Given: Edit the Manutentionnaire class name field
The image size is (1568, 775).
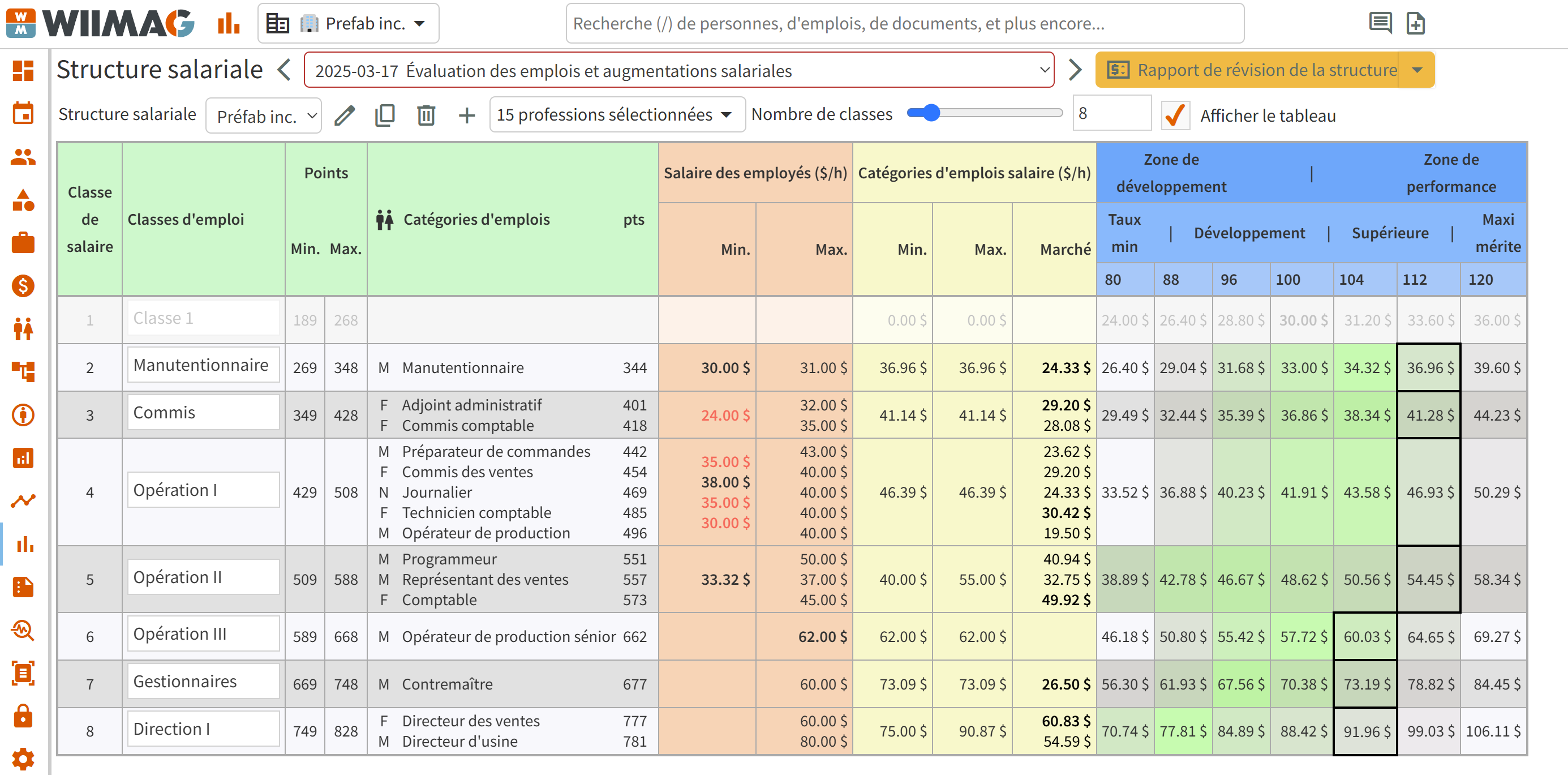Looking at the screenshot, I should click(x=203, y=365).
